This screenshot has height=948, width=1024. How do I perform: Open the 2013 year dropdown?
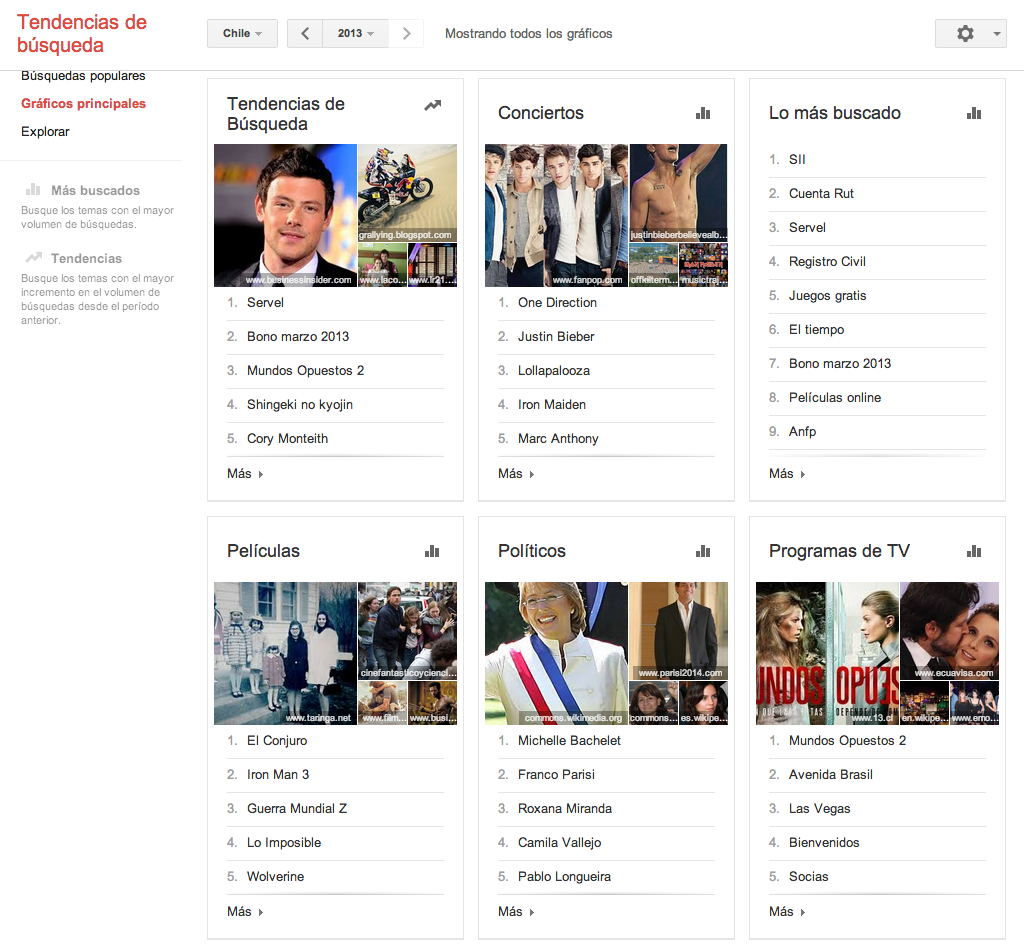tap(355, 33)
